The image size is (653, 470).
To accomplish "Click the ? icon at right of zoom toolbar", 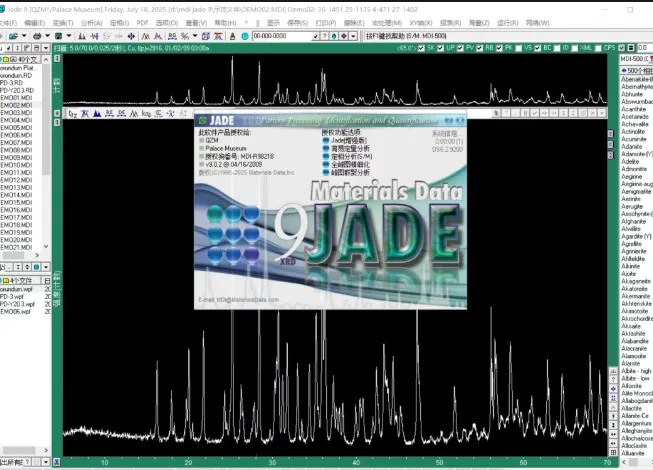I will [x=506, y=113].
